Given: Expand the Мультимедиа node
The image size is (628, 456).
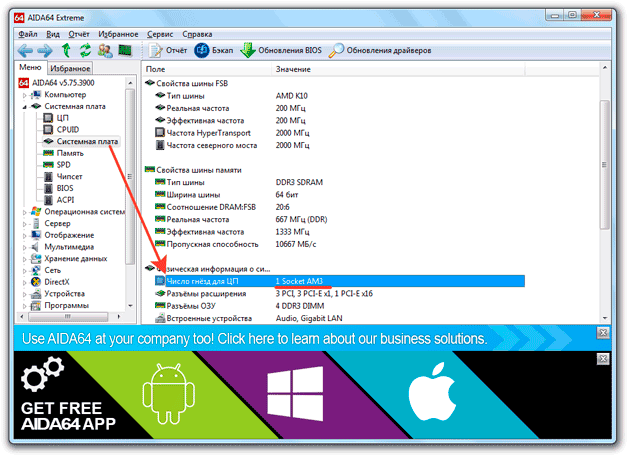Looking at the screenshot, I should [24, 247].
